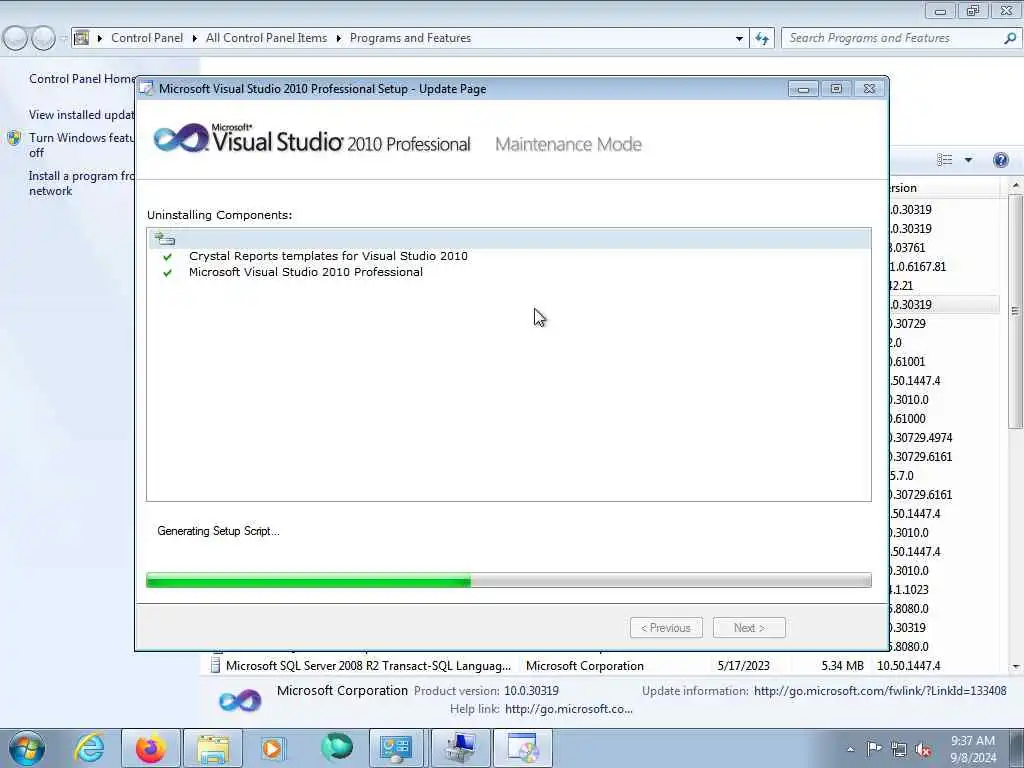The width and height of the screenshot is (1024, 768).
Task: Click the Update information fwlink URL
Action: point(880,691)
